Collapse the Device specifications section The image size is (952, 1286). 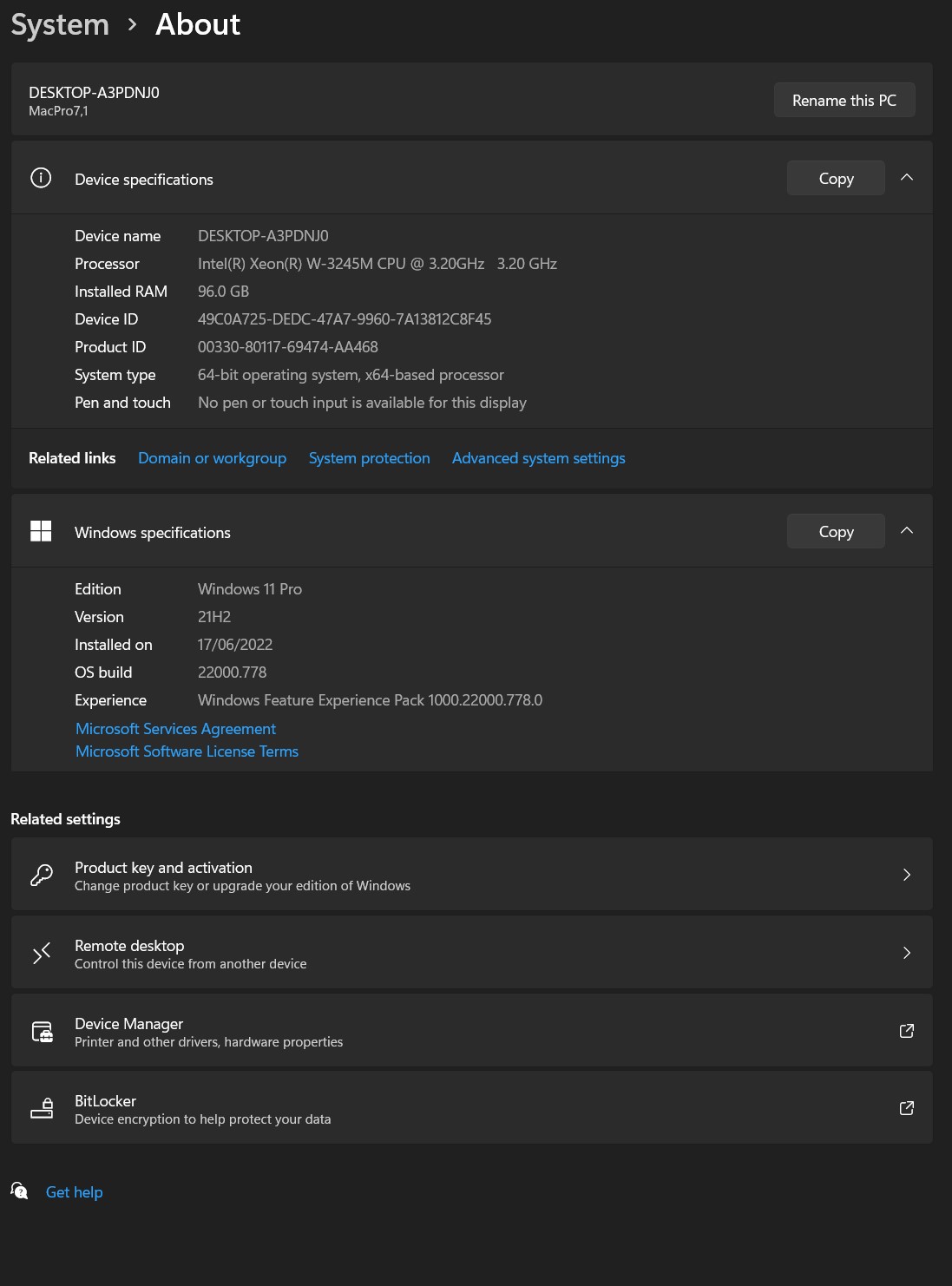coord(907,177)
